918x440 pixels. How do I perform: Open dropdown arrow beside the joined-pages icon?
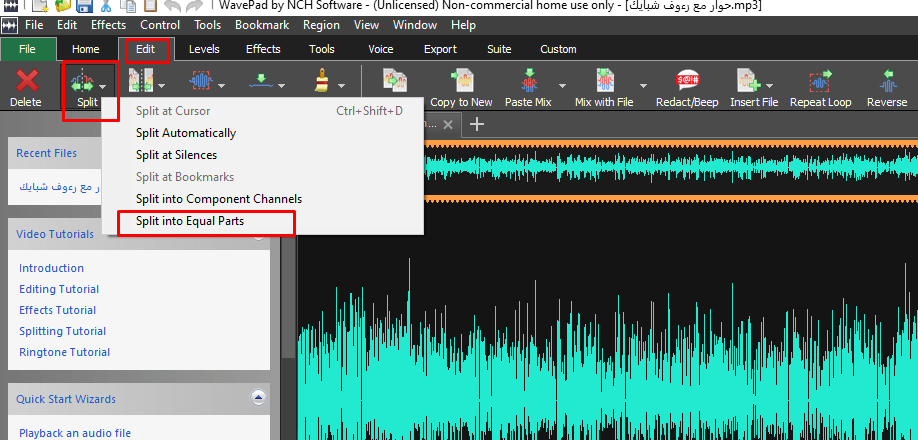tap(162, 86)
